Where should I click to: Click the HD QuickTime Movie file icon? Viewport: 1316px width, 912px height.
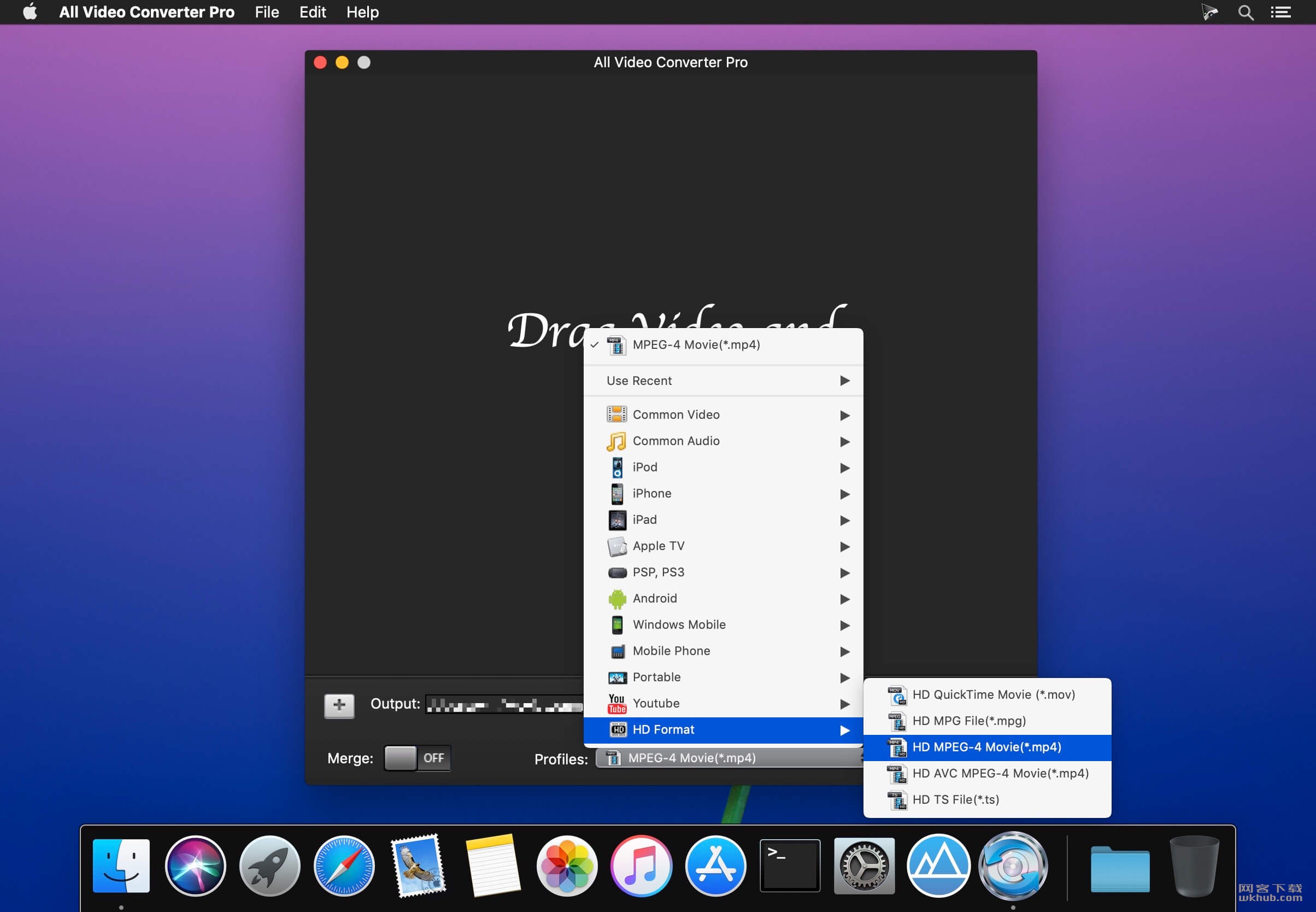pos(897,695)
